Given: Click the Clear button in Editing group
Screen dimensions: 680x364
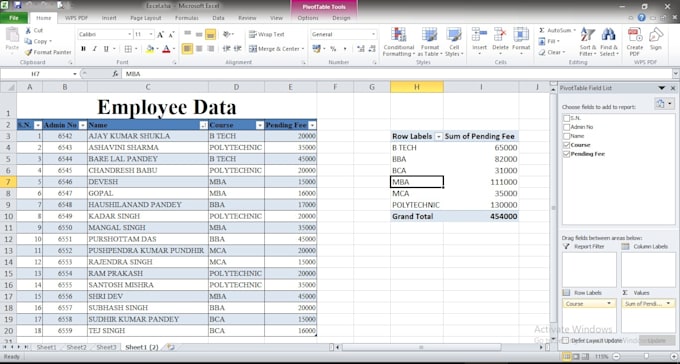Looking at the screenshot, I should (x=552, y=52).
